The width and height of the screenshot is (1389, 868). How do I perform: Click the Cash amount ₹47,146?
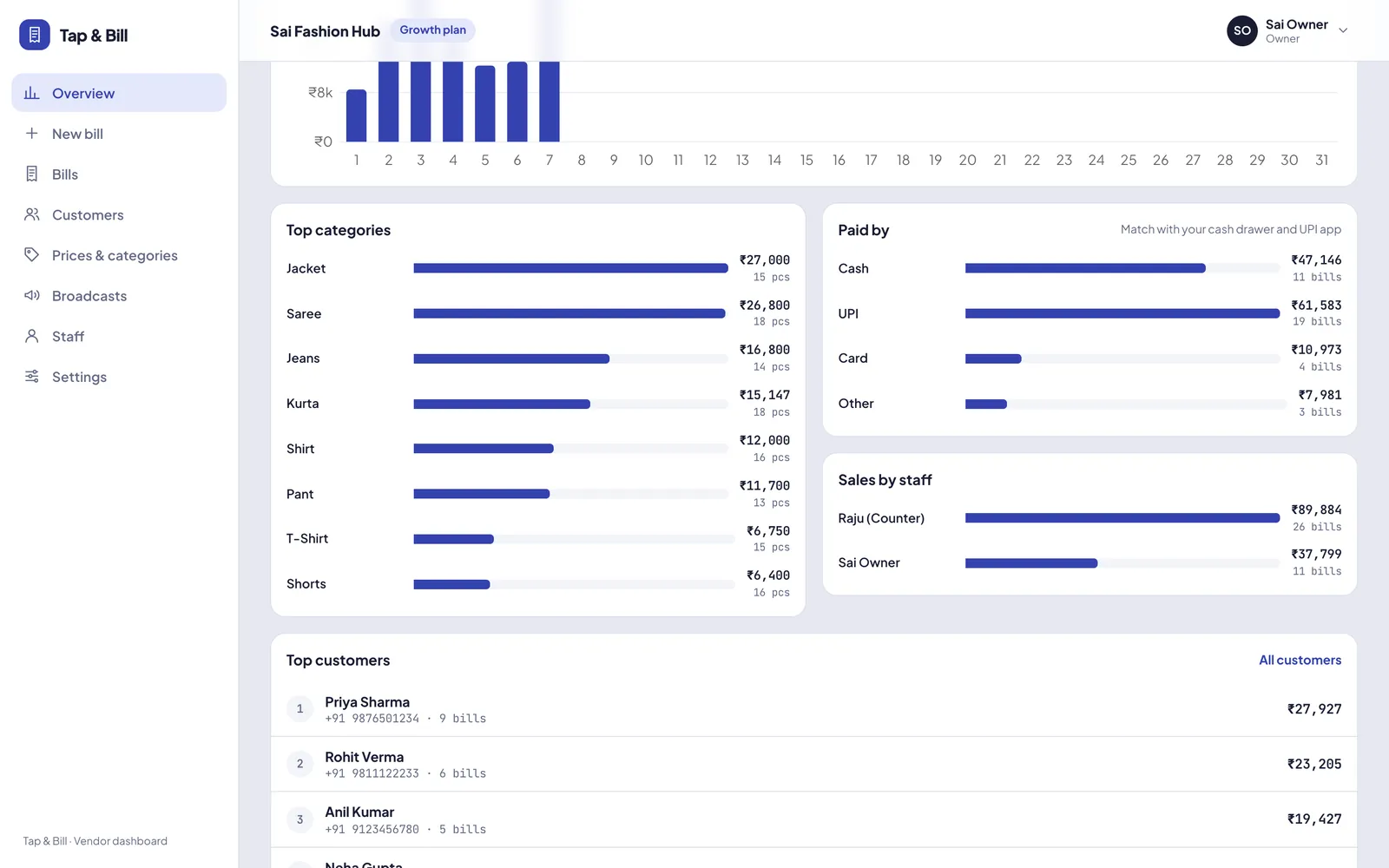click(x=1316, y=260)
